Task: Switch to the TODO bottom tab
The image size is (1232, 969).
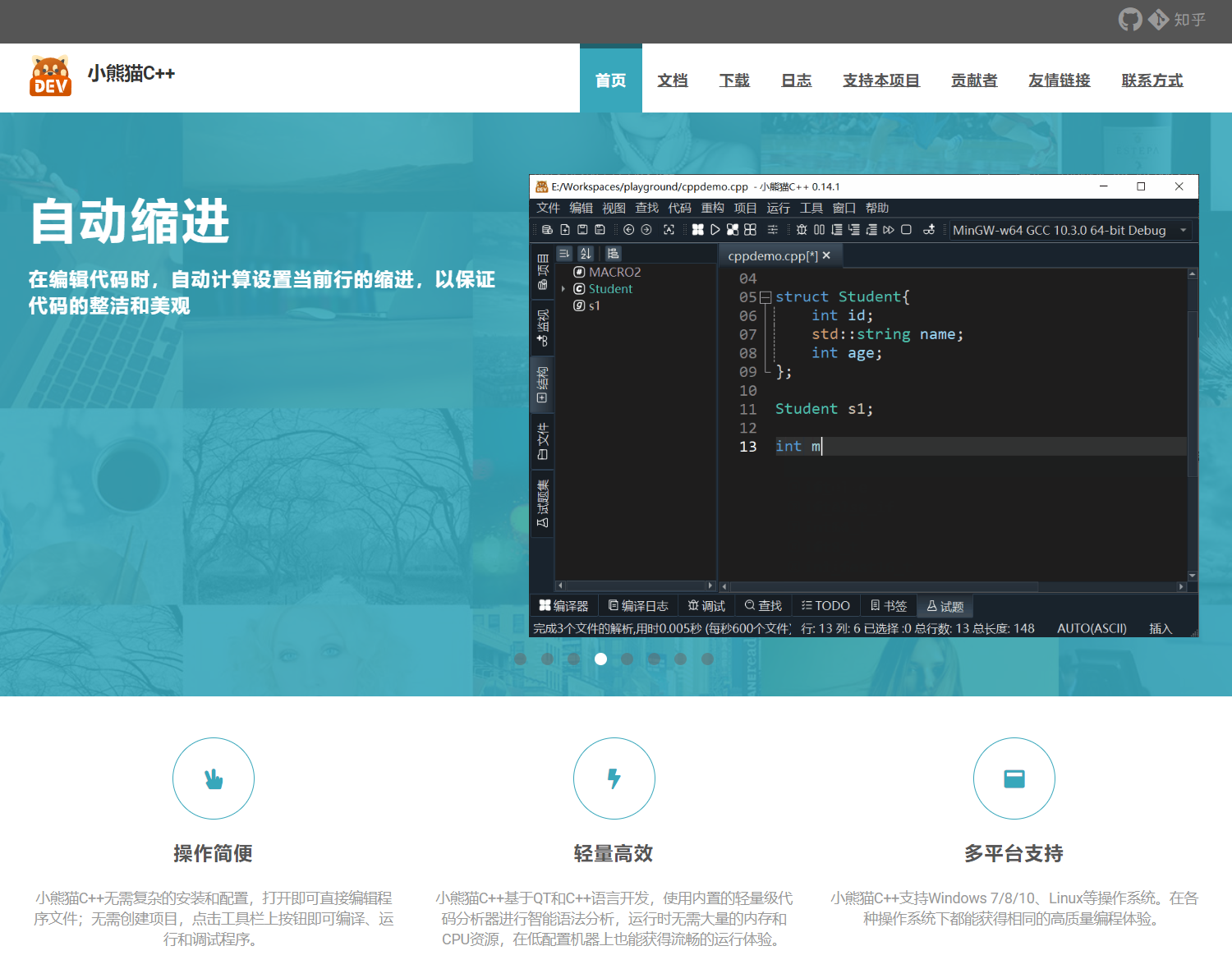Action: click(x=825, y=606)
